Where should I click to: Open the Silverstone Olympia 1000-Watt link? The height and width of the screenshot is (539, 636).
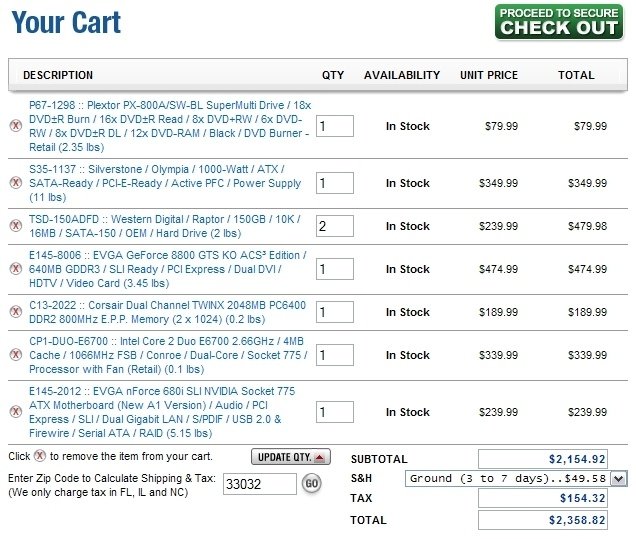coord(160,169)
